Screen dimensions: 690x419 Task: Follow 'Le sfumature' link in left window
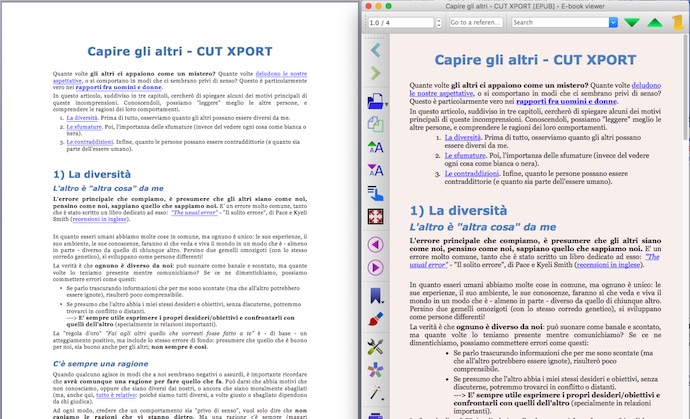(x=84, y=127)
